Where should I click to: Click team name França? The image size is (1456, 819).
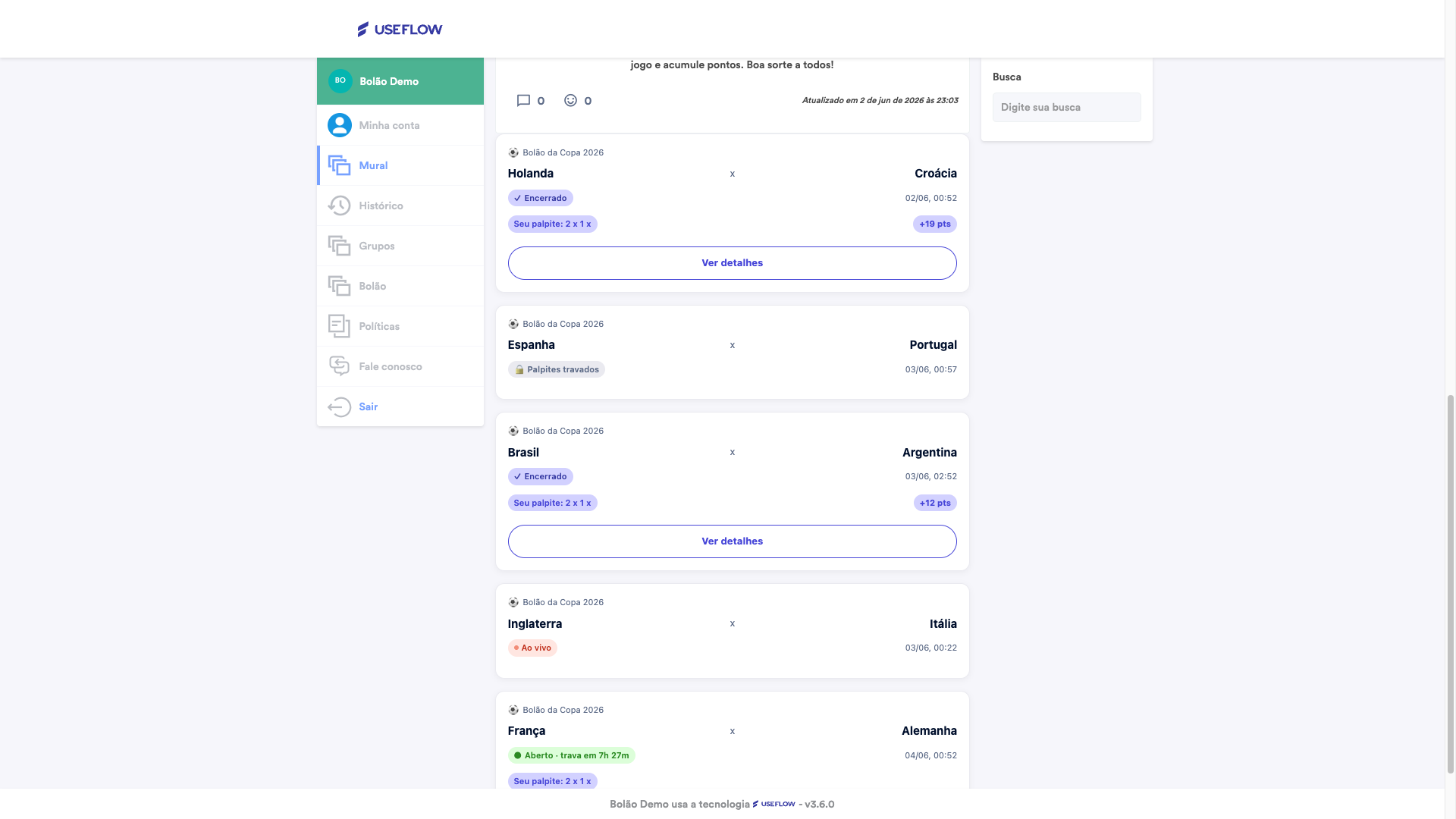point(527,731)
